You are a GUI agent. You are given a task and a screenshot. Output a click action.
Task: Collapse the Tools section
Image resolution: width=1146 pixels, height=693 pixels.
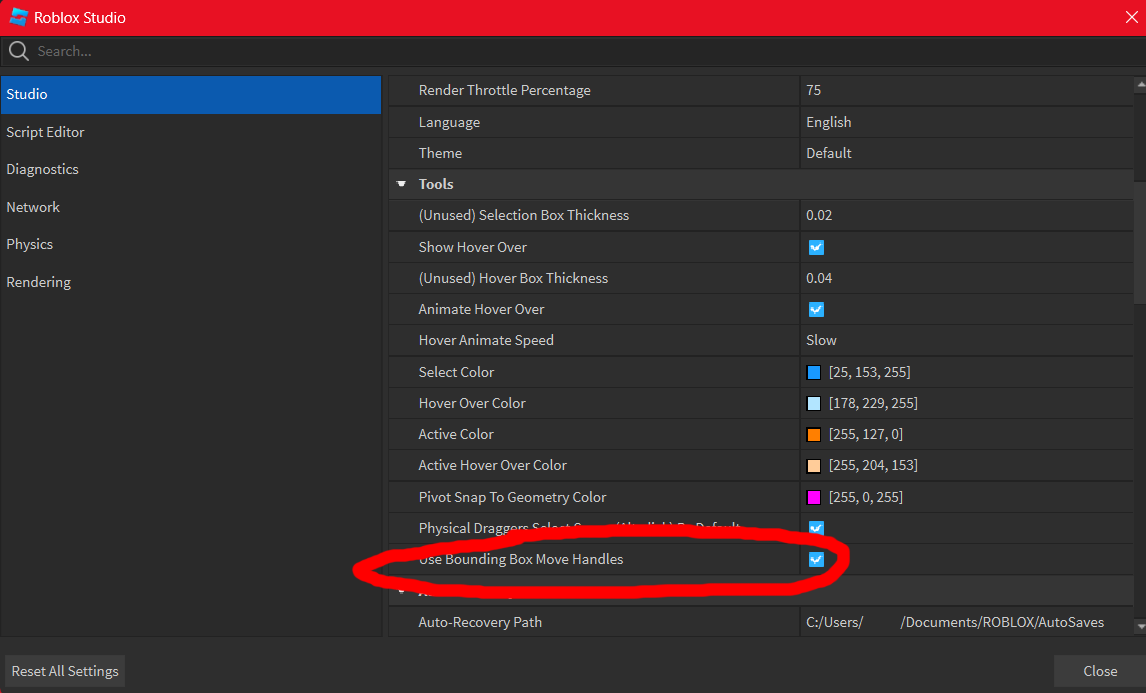click(402, 184)
